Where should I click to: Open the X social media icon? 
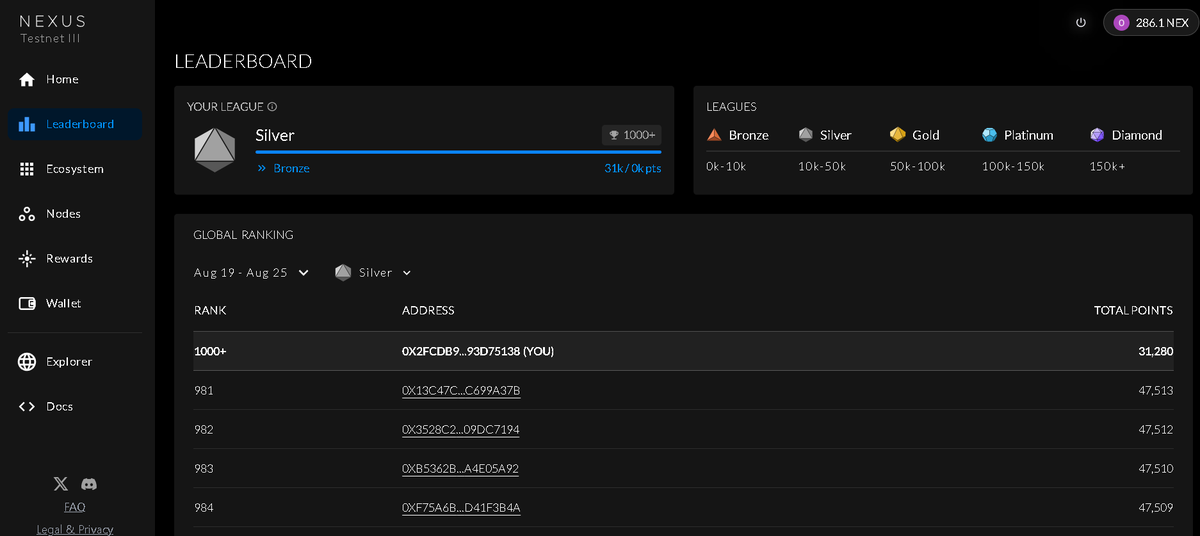pyautogui.click(x=61, y=484)
